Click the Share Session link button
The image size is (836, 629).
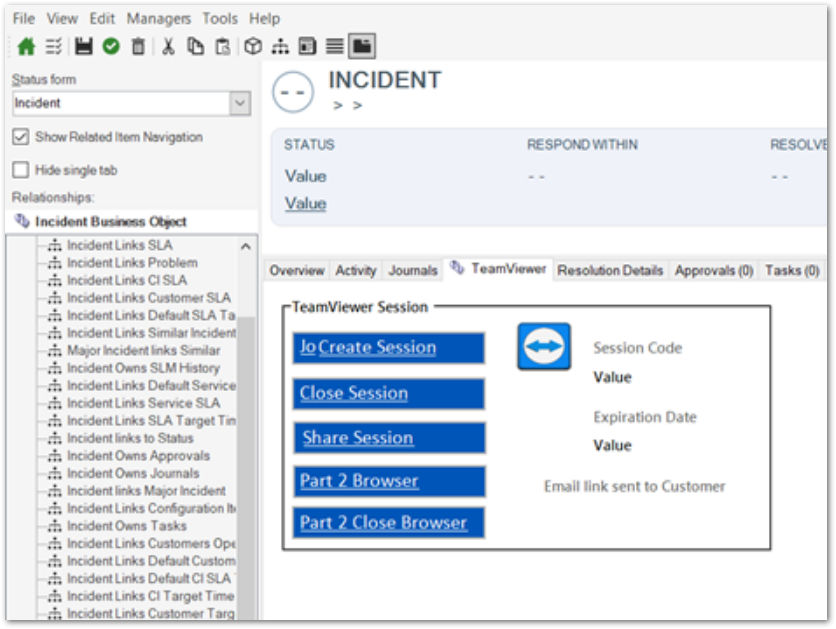point(389,438)
